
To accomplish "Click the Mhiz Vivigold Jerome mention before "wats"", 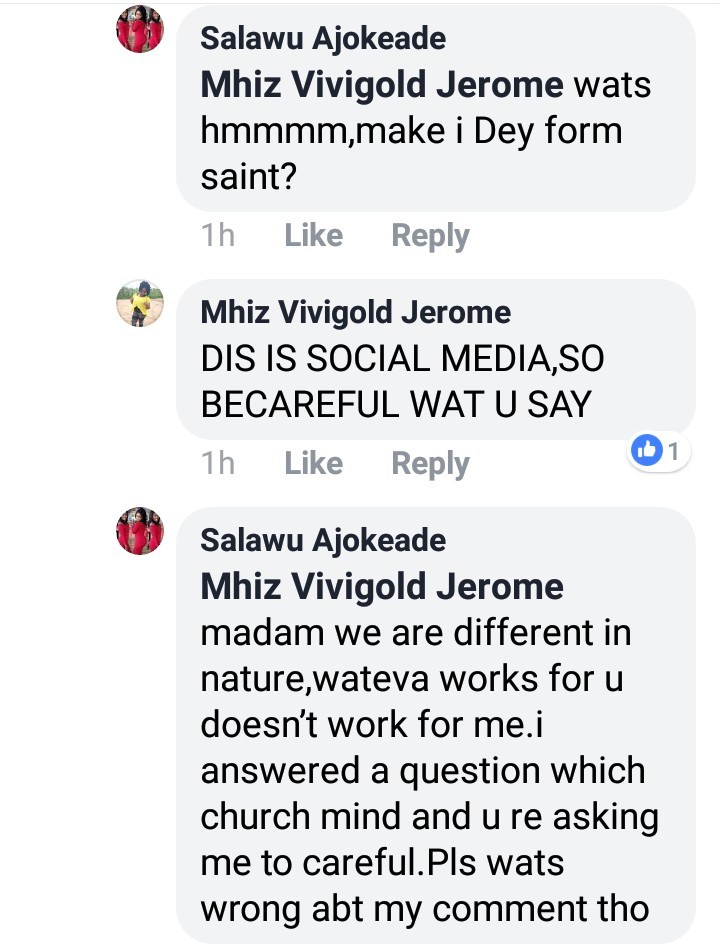I will click(382, 85).
